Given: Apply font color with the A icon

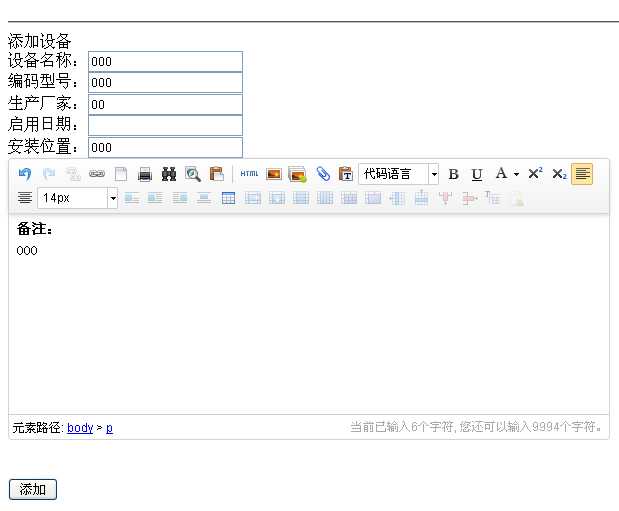Looking at the screenshot, I should pos(501,174).
